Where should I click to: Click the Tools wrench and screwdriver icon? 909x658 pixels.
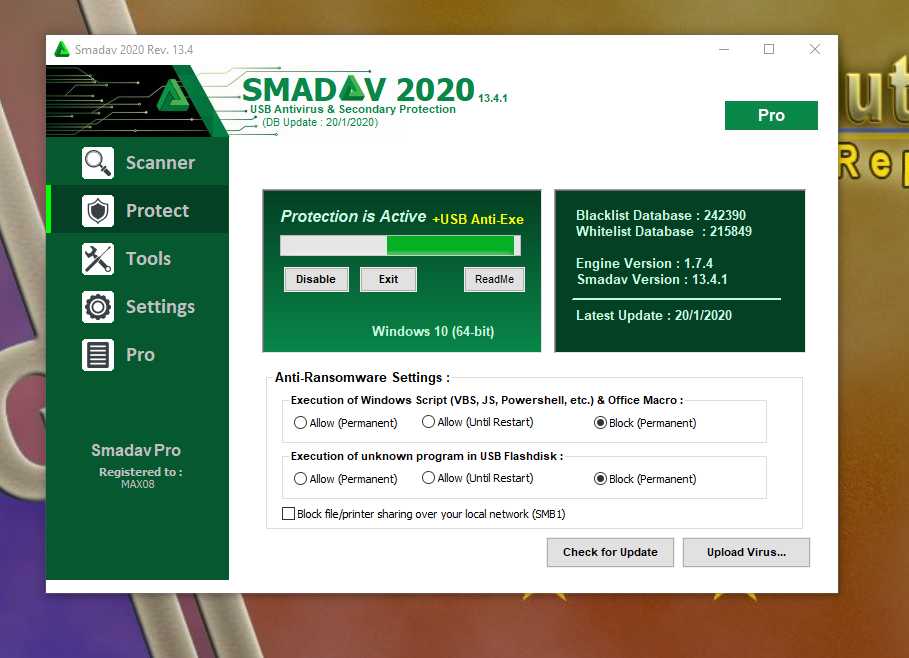97,259
